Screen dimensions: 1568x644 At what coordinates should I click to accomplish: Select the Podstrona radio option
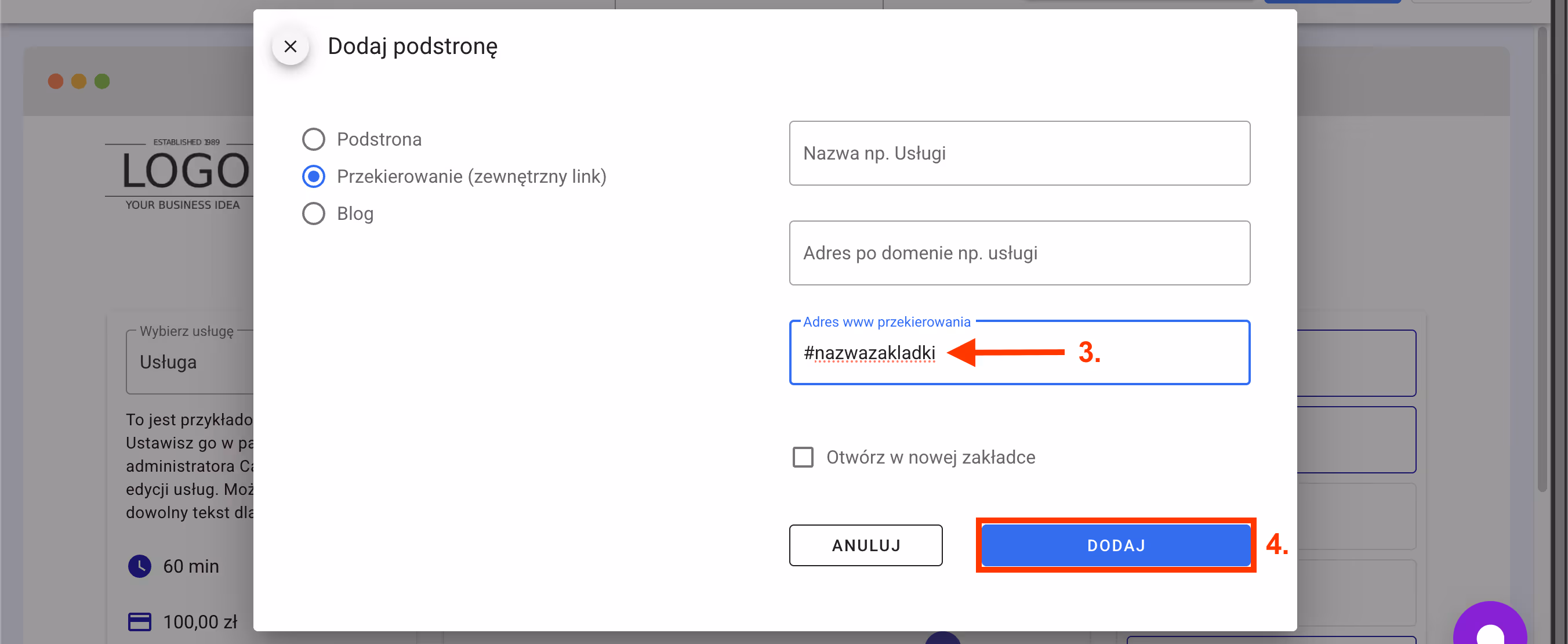pyautogui.click(x=314, y=139)
